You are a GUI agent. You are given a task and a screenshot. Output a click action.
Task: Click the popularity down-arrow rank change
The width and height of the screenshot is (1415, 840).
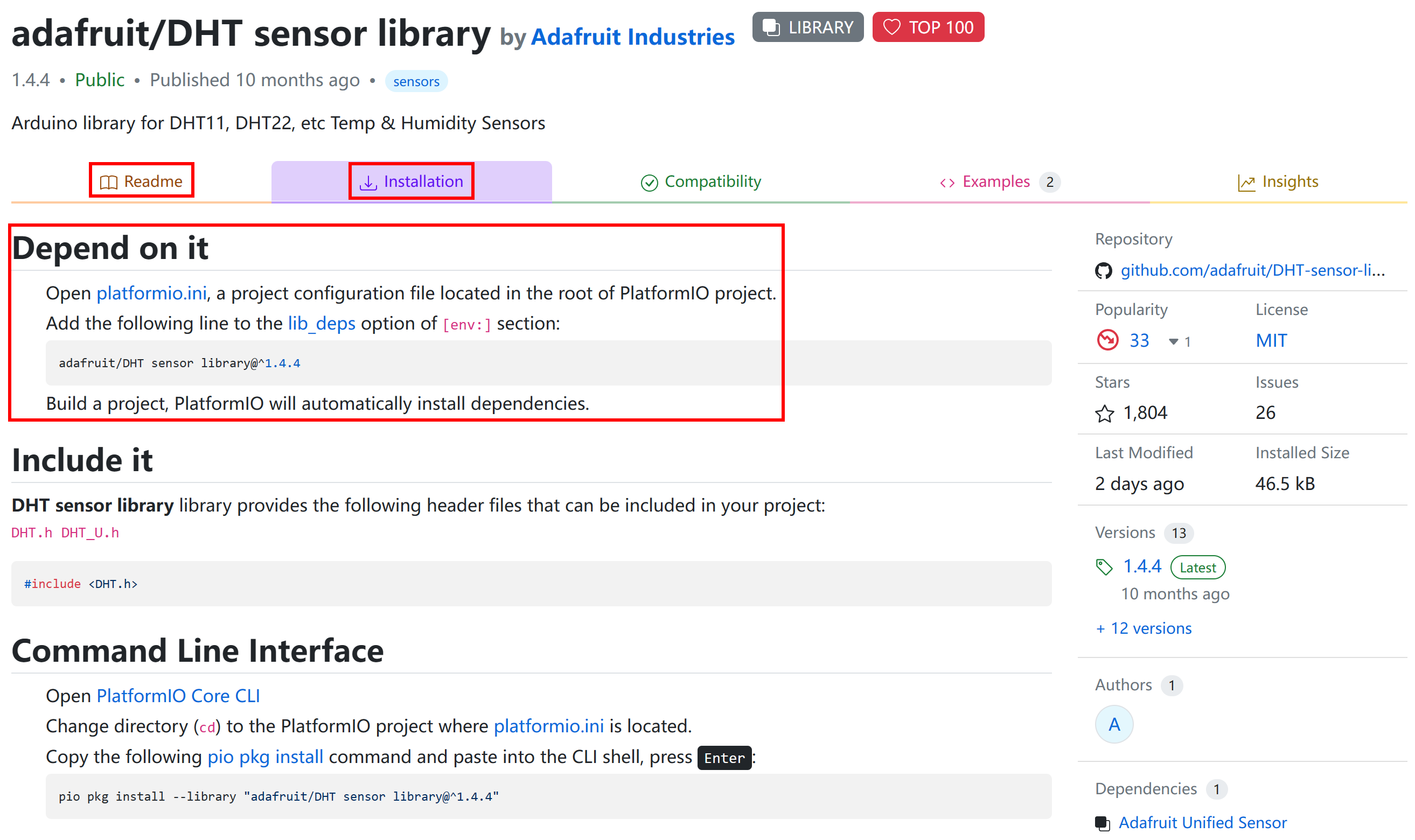[x=1180, y=341]
